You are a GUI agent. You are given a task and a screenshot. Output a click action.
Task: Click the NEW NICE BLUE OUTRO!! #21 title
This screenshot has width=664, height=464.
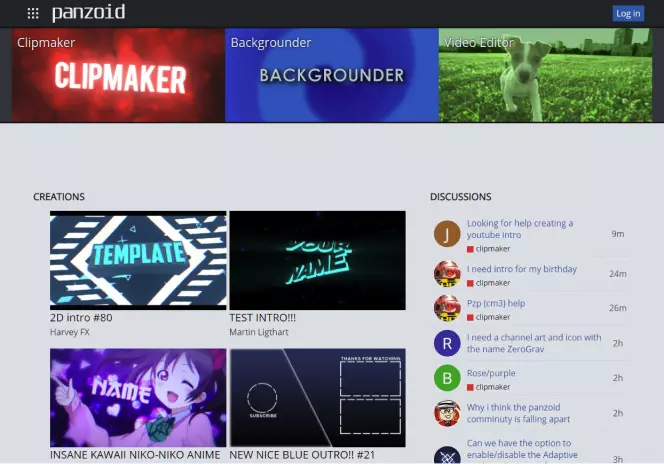(302, 455)
